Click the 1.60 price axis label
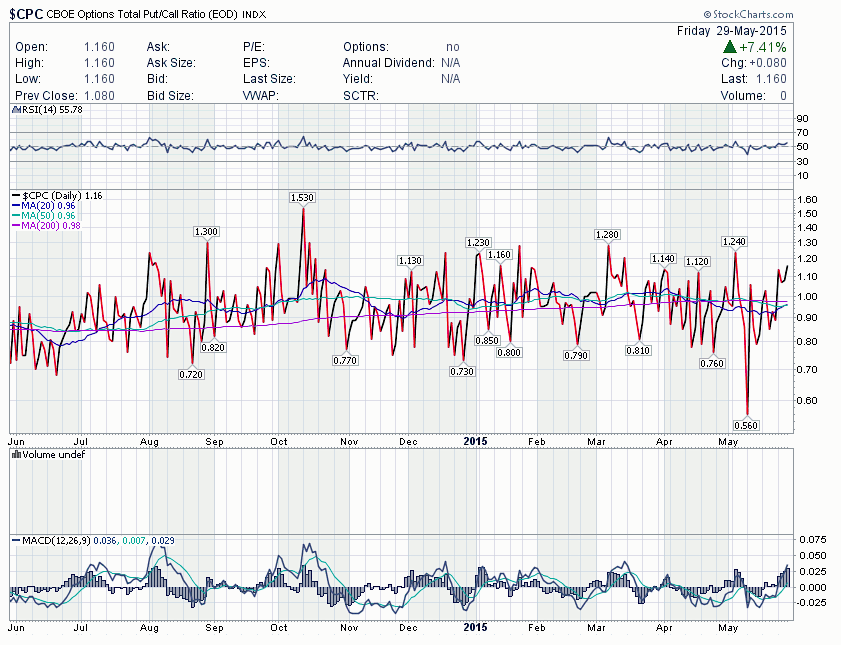This screenshot has width=841, height=645. 808,200
